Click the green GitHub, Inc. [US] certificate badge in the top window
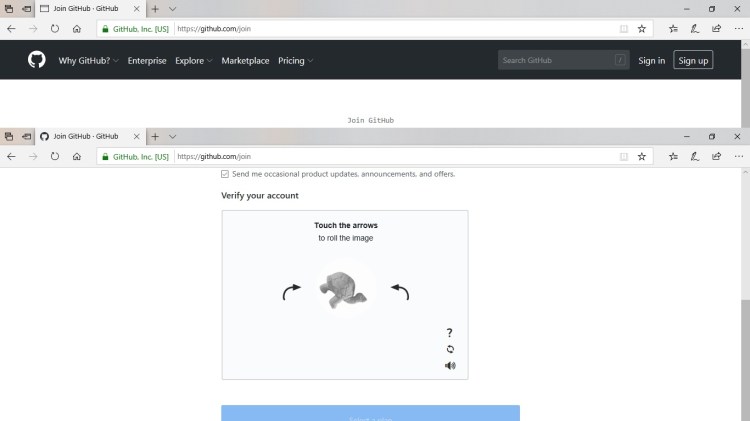The image size is (750, 421). [134, 29]
